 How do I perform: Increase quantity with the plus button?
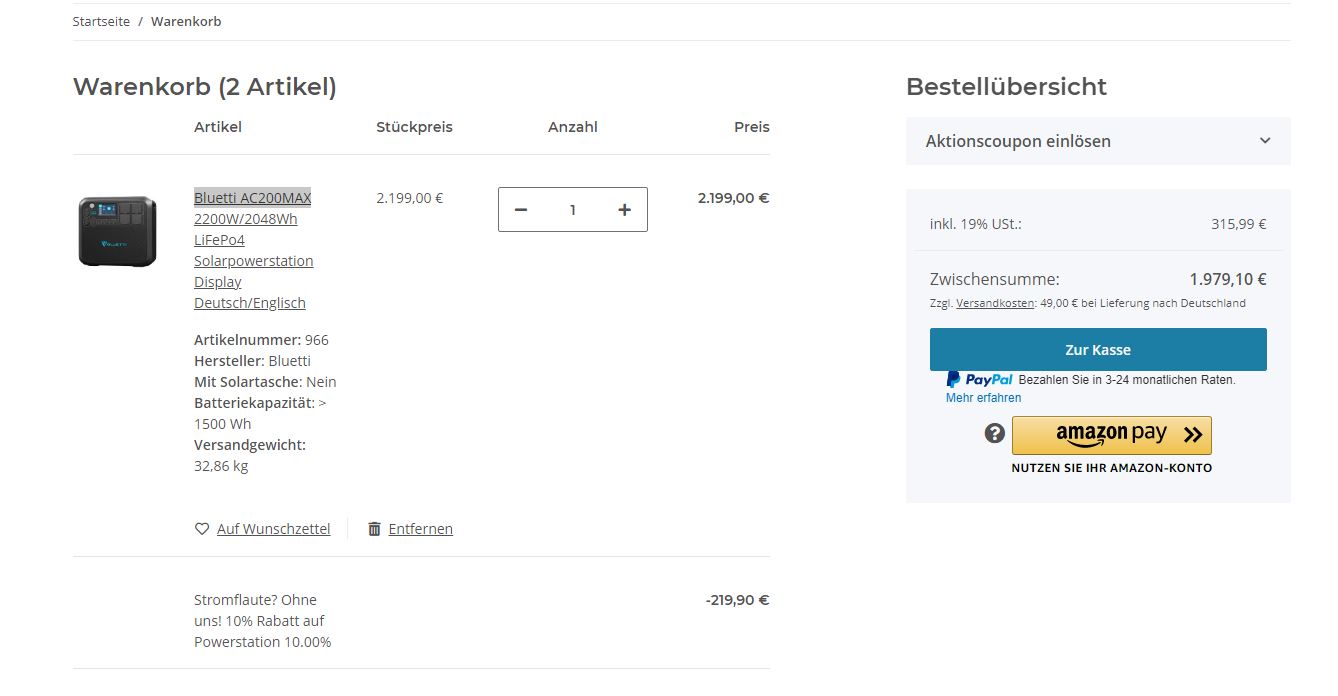[x=625, y=210]
